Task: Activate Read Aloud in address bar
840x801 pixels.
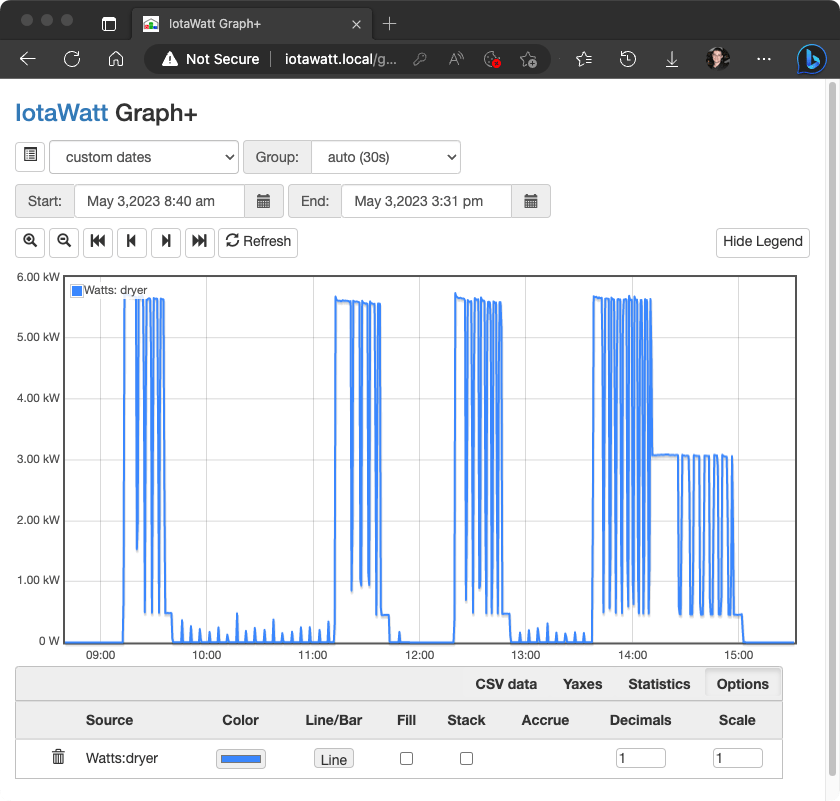Action: (x=456, y=59)
